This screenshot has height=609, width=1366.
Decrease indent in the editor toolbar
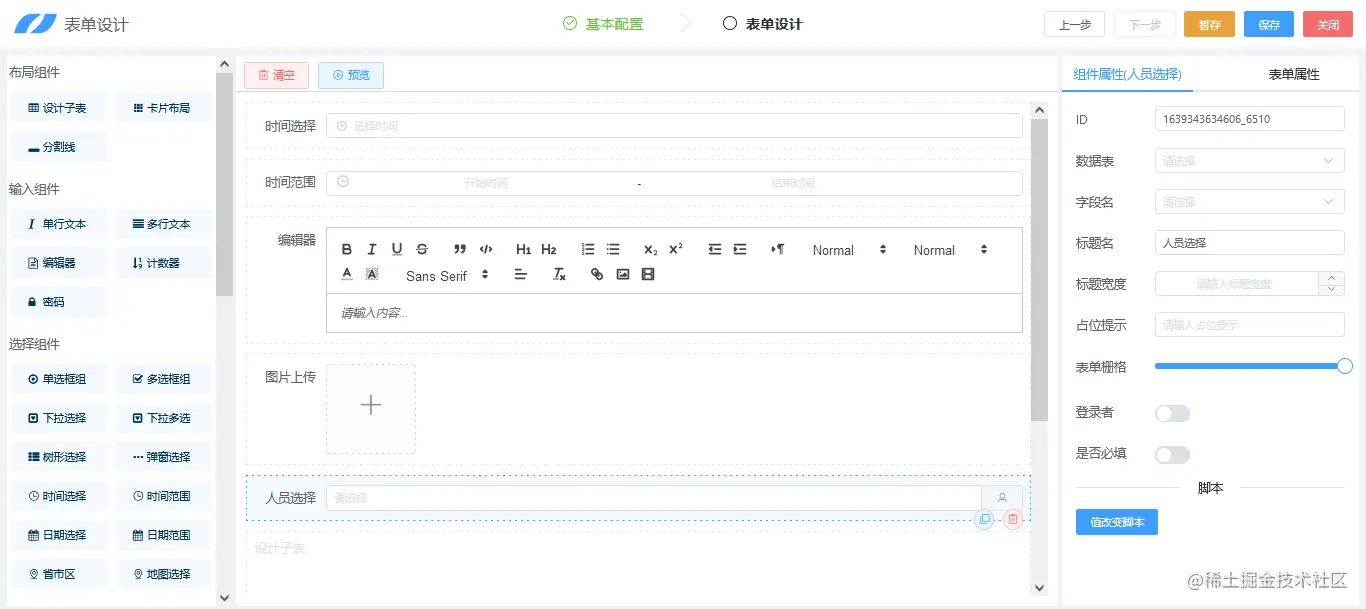coord(715,250)
